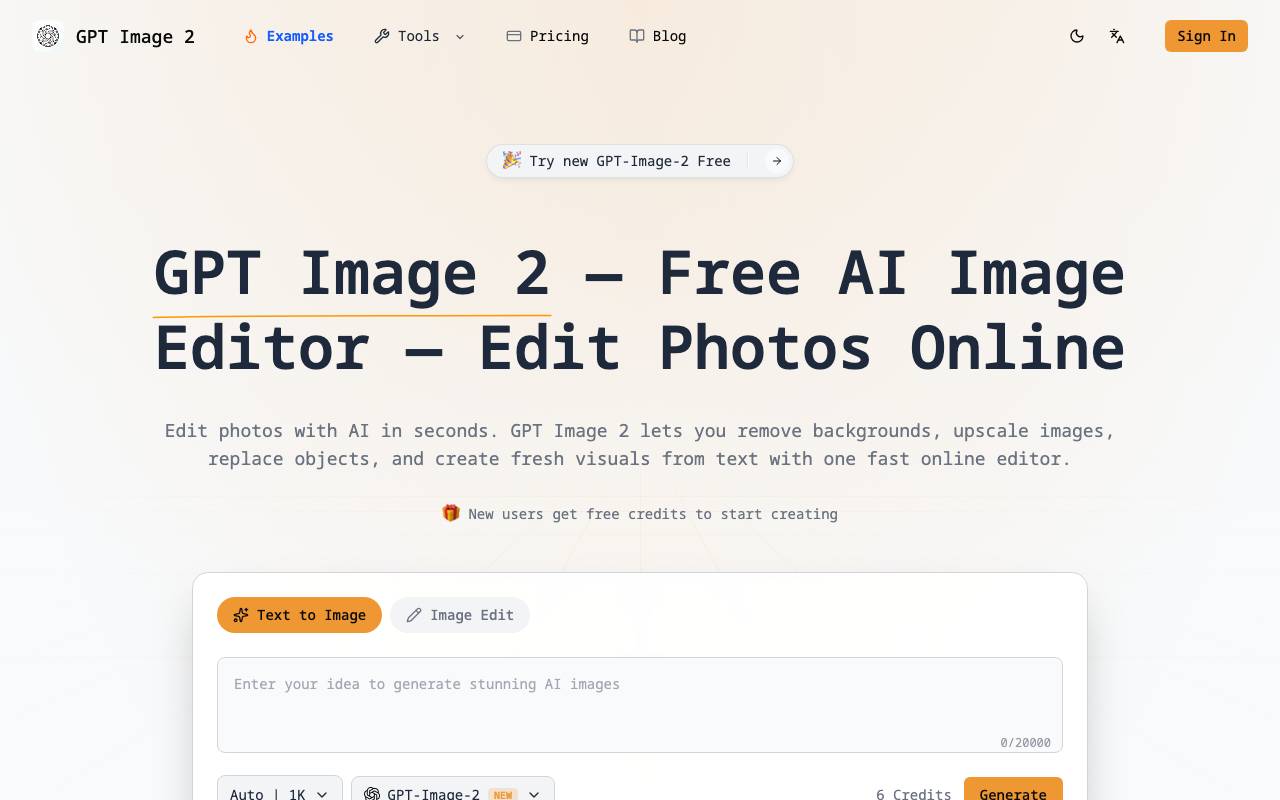
Task: Click the GPT Image 2 logo icon
Action: coord(48,36)
